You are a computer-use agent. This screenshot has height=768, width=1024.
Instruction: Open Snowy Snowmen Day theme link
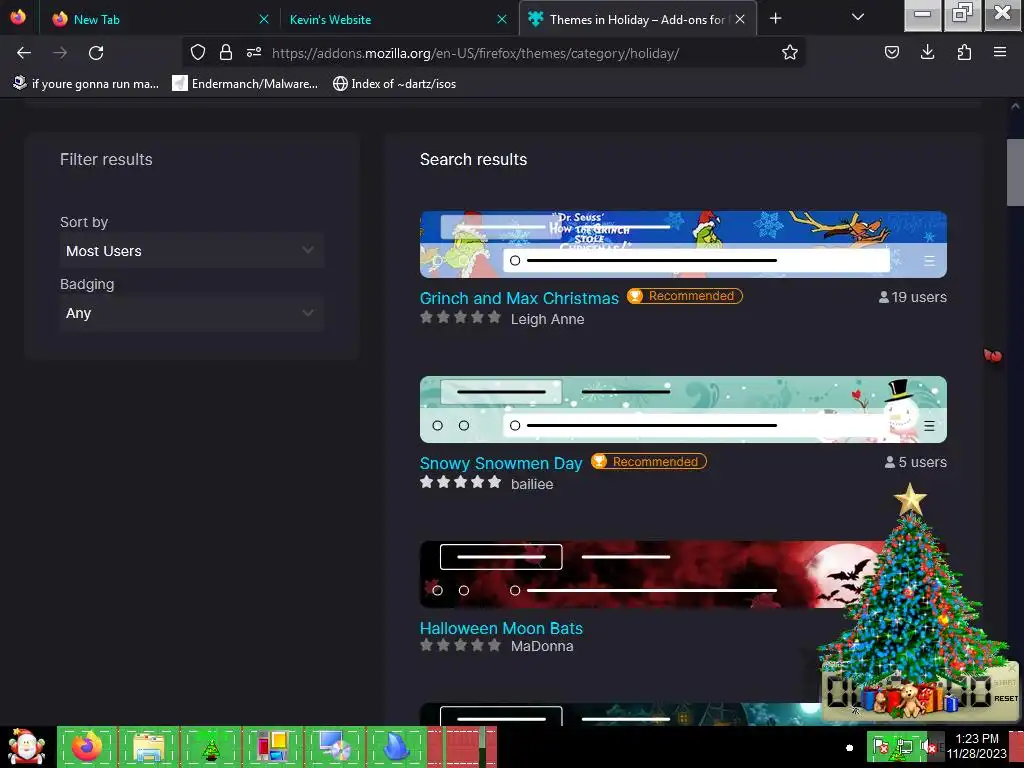pos(501,463)
